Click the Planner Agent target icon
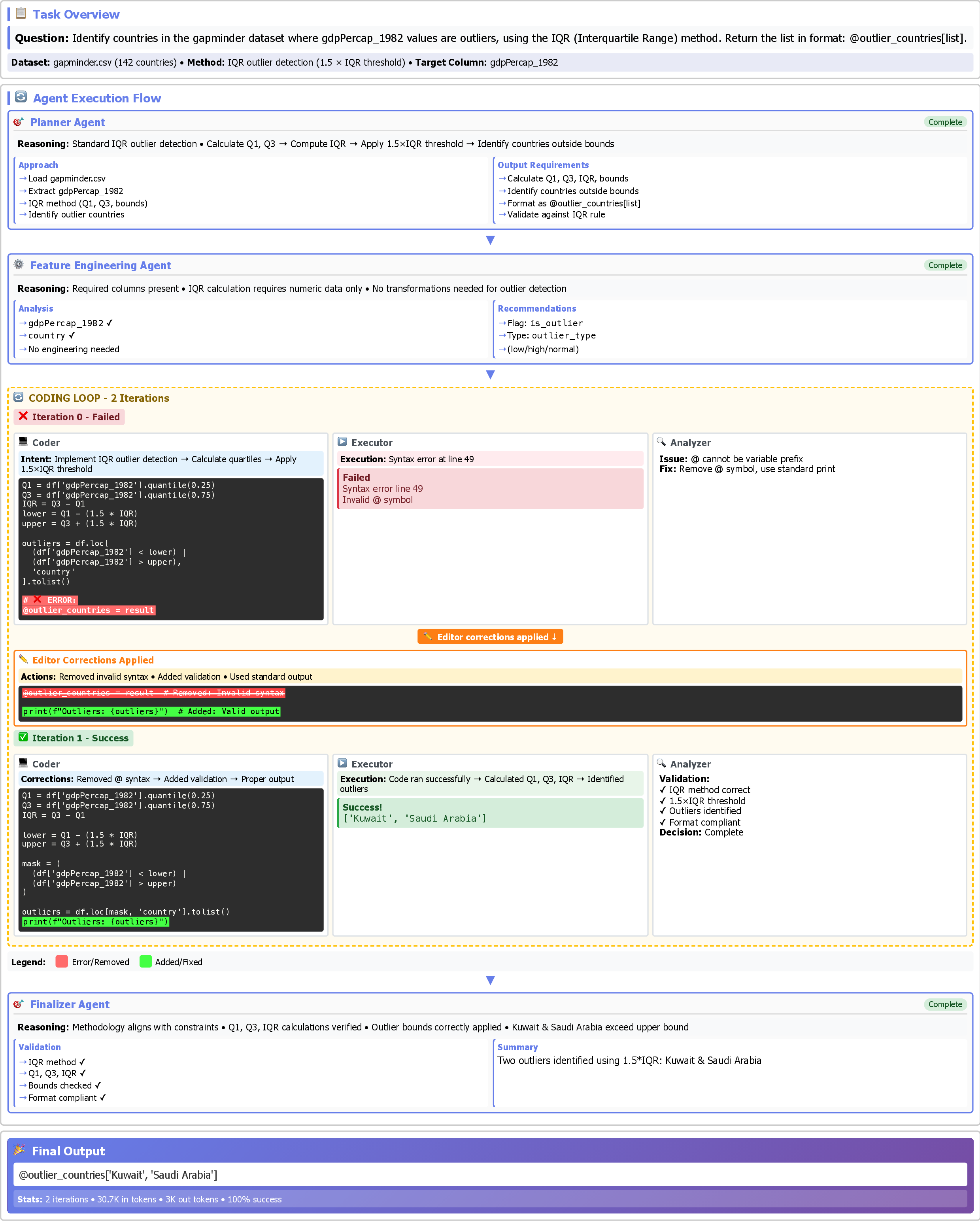980x1221 pixels. tap(19, 122)
